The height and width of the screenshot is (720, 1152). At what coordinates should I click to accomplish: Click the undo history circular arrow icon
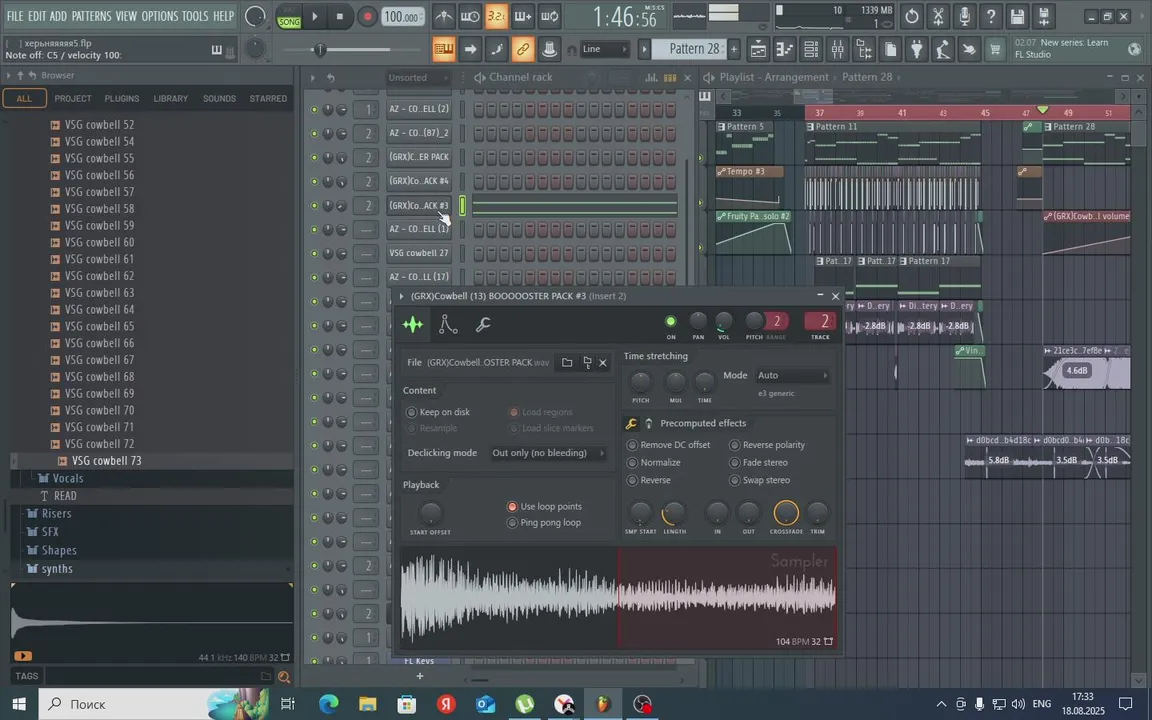click(912, 16)
